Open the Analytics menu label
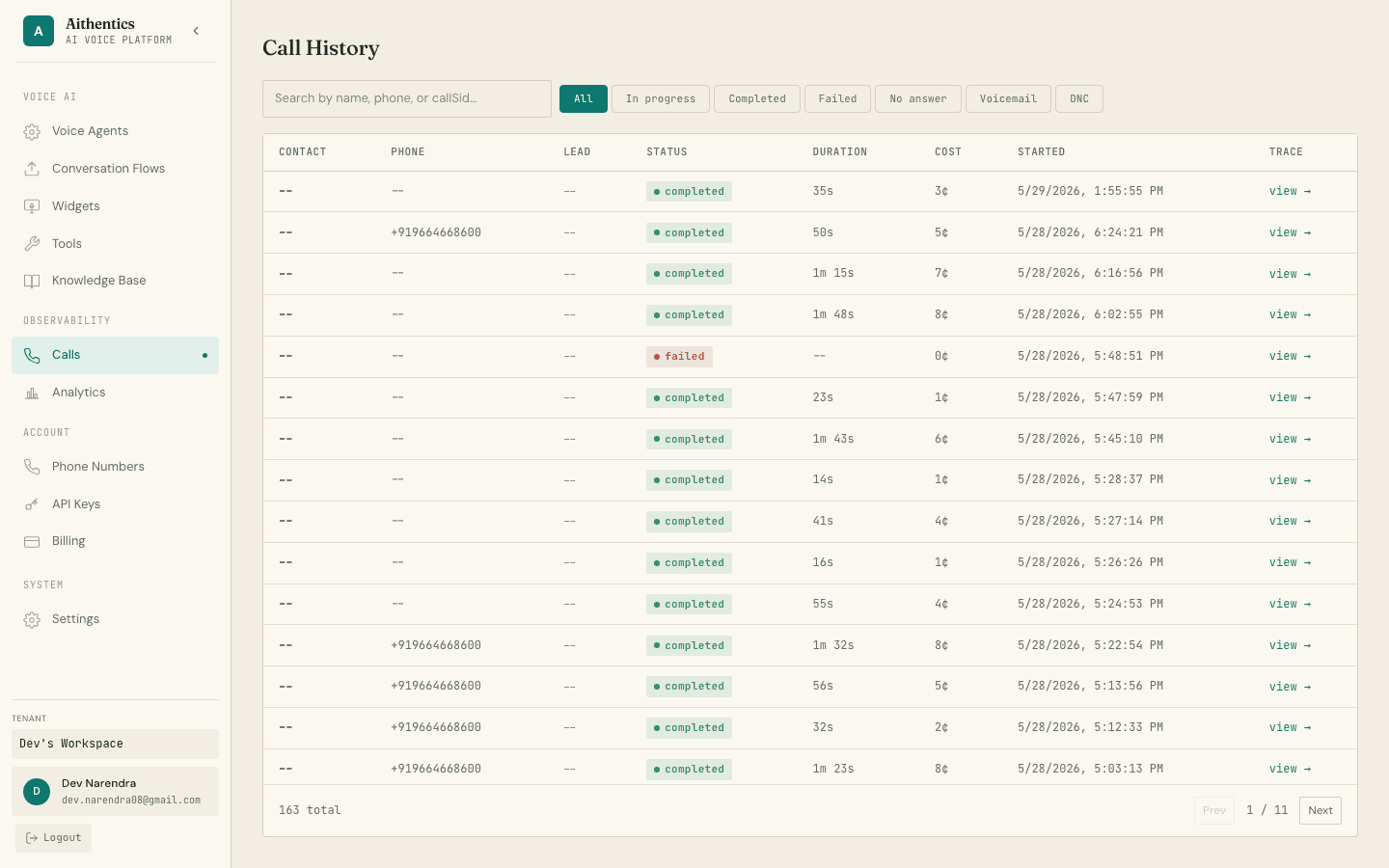1389x868 pixels. [x=79, y=393]
